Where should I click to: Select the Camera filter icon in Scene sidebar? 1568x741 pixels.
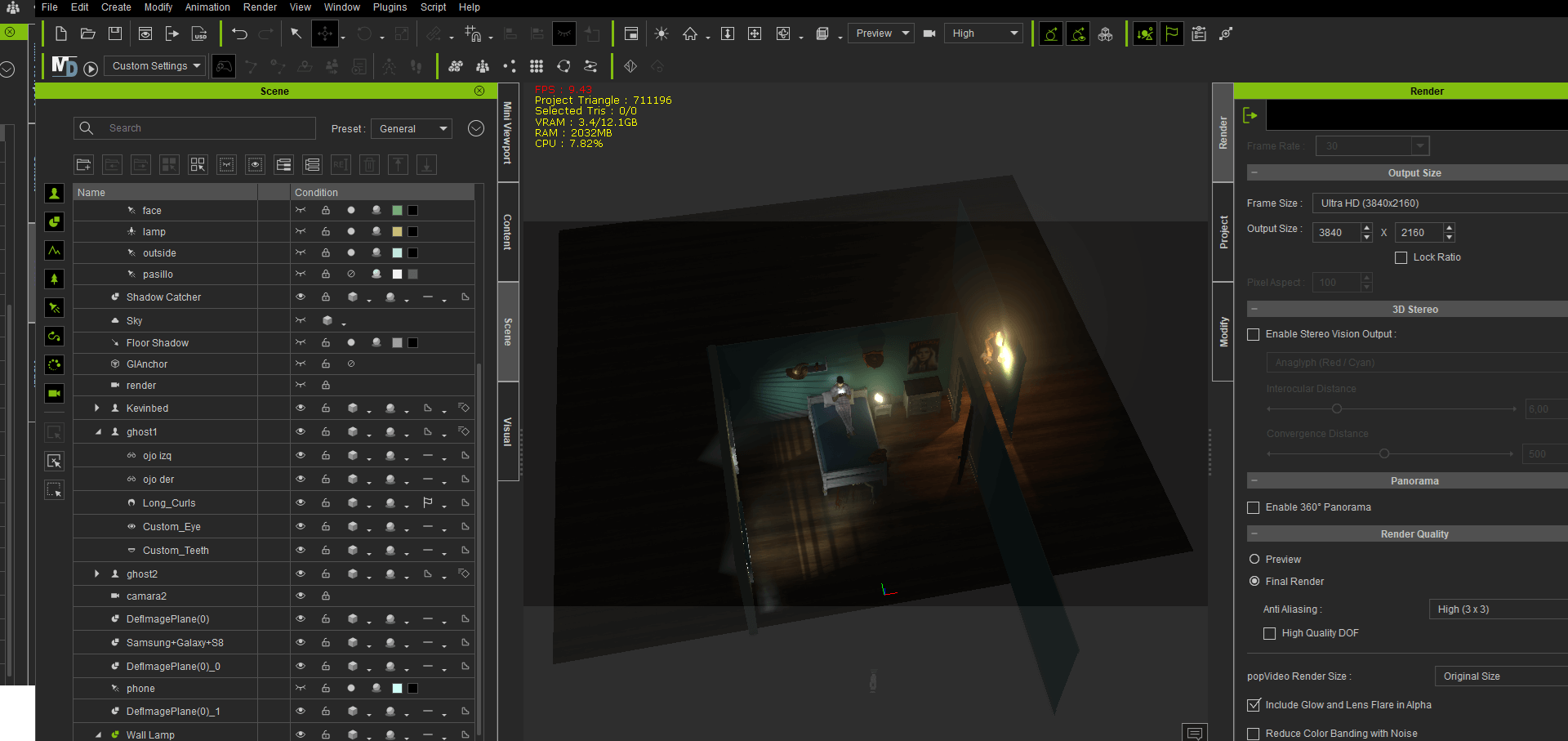point(54,393)
